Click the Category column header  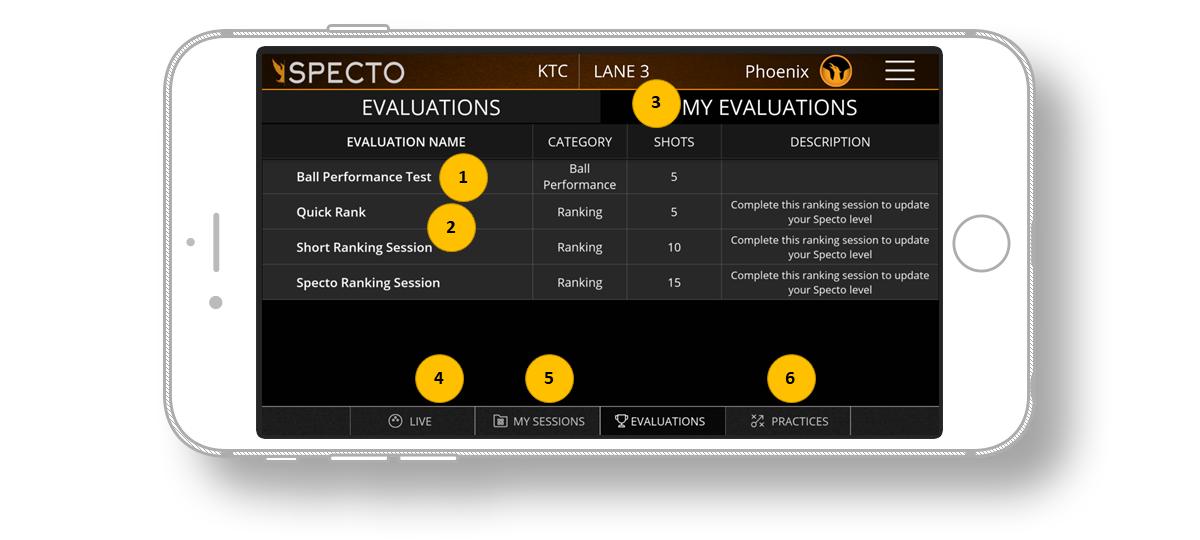coord(580,142)
